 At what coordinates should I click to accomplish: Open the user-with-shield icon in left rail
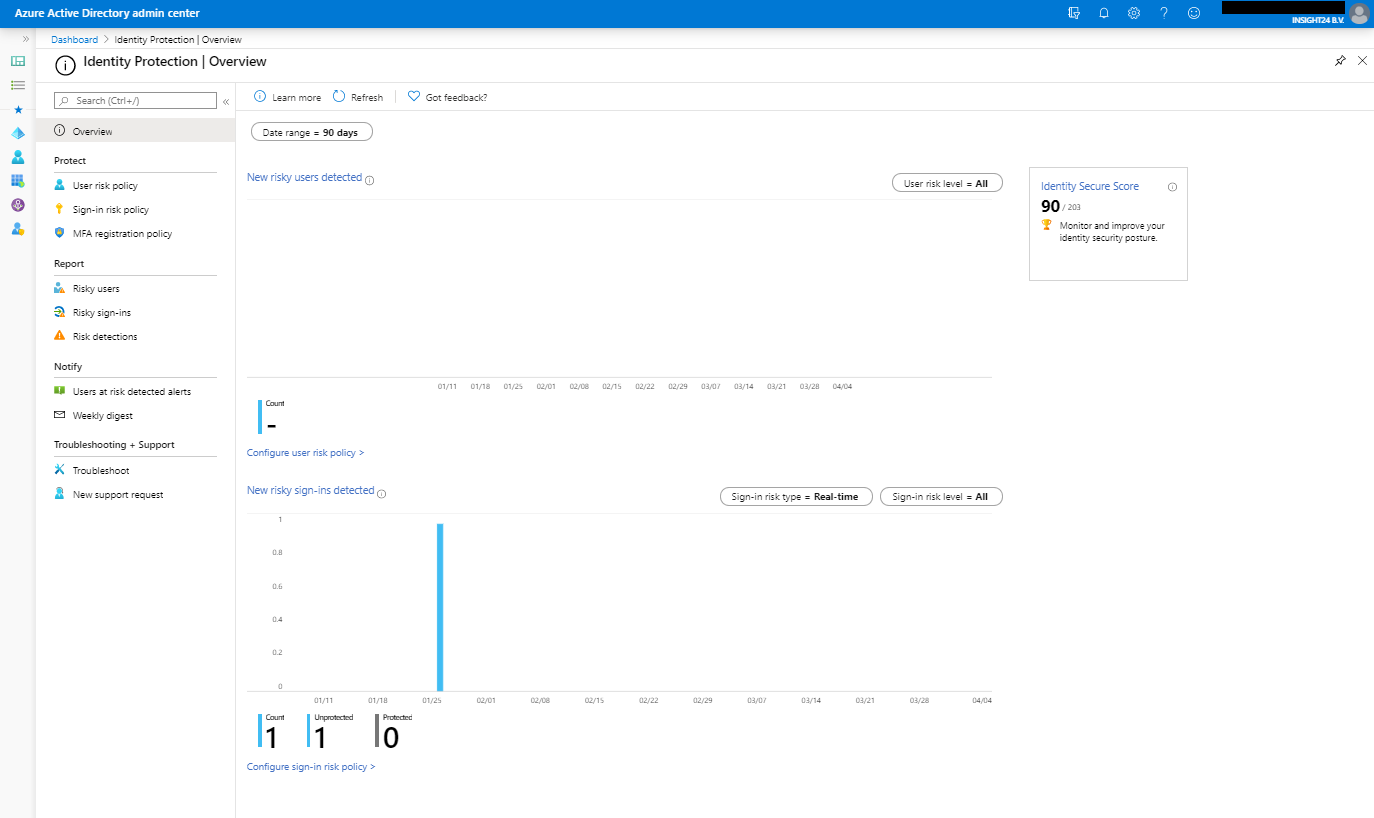coord(17,229)
